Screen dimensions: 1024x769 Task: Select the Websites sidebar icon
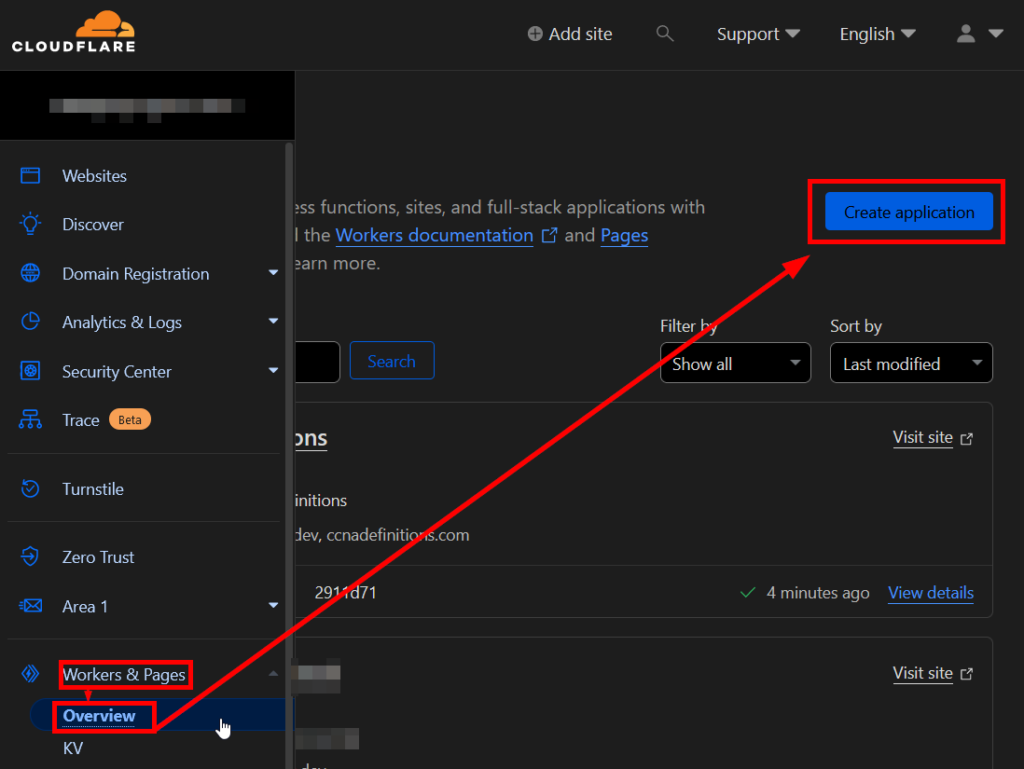(30, 175)
